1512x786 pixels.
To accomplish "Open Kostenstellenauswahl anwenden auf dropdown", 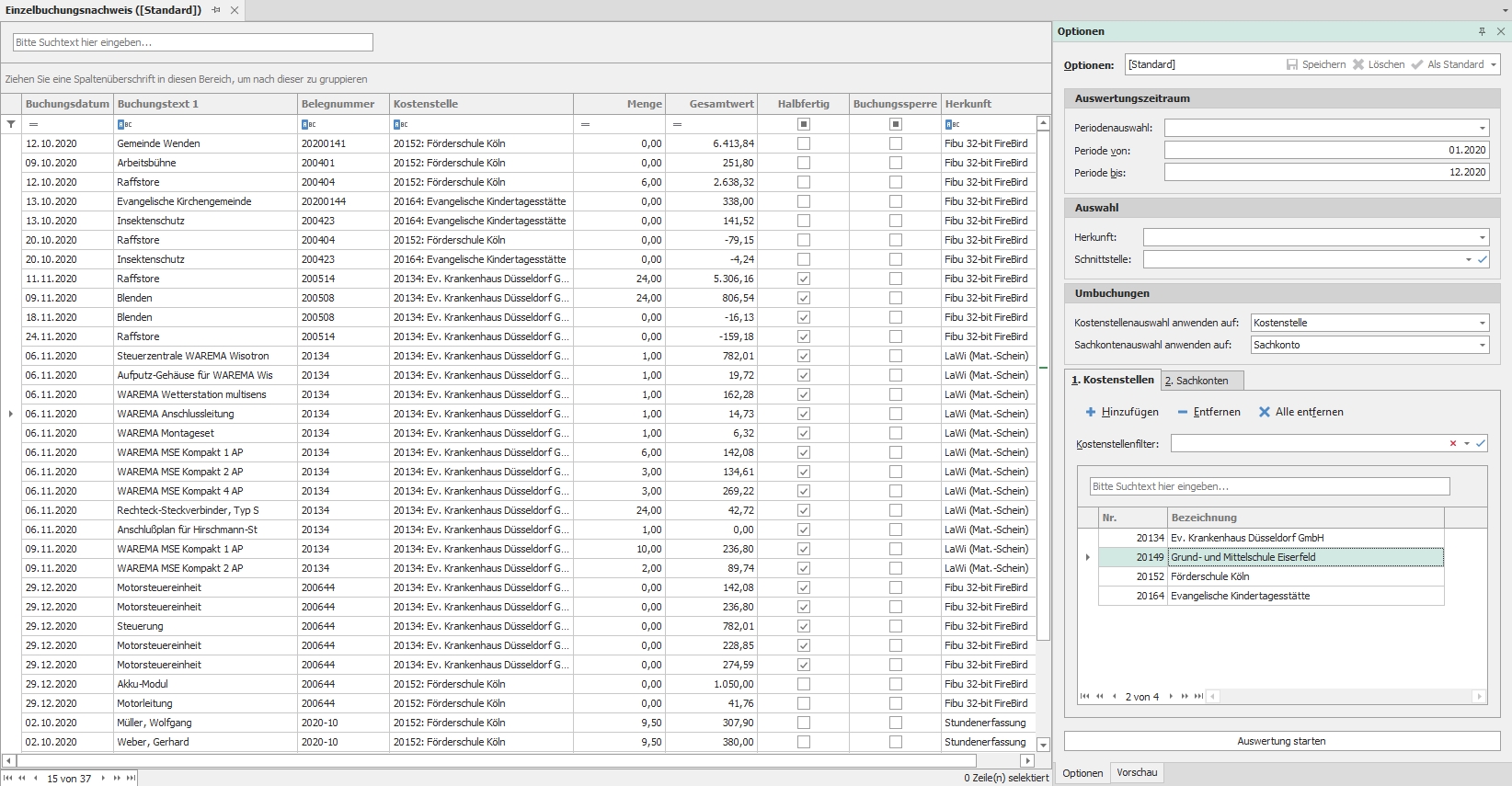I will tap(1482, 323).
